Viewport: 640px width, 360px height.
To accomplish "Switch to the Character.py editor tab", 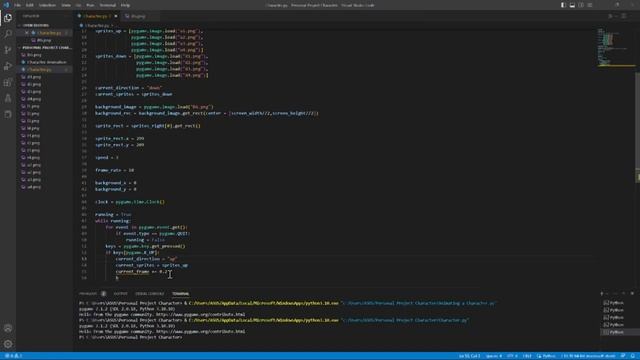I will (97, 16).
